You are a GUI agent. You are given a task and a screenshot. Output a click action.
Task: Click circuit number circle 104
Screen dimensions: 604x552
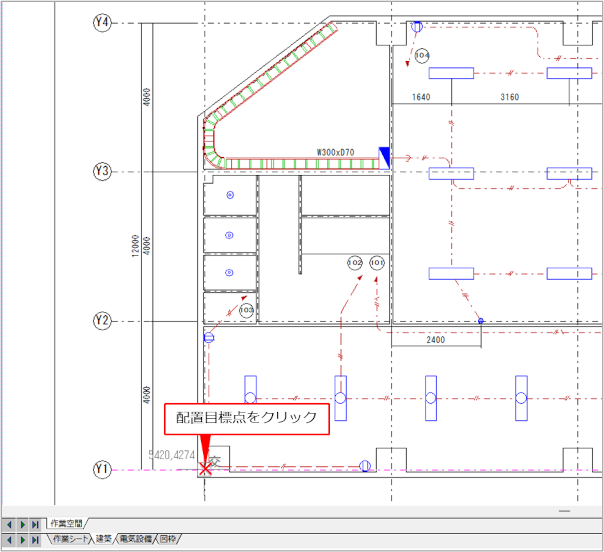(x=421, y=55)
